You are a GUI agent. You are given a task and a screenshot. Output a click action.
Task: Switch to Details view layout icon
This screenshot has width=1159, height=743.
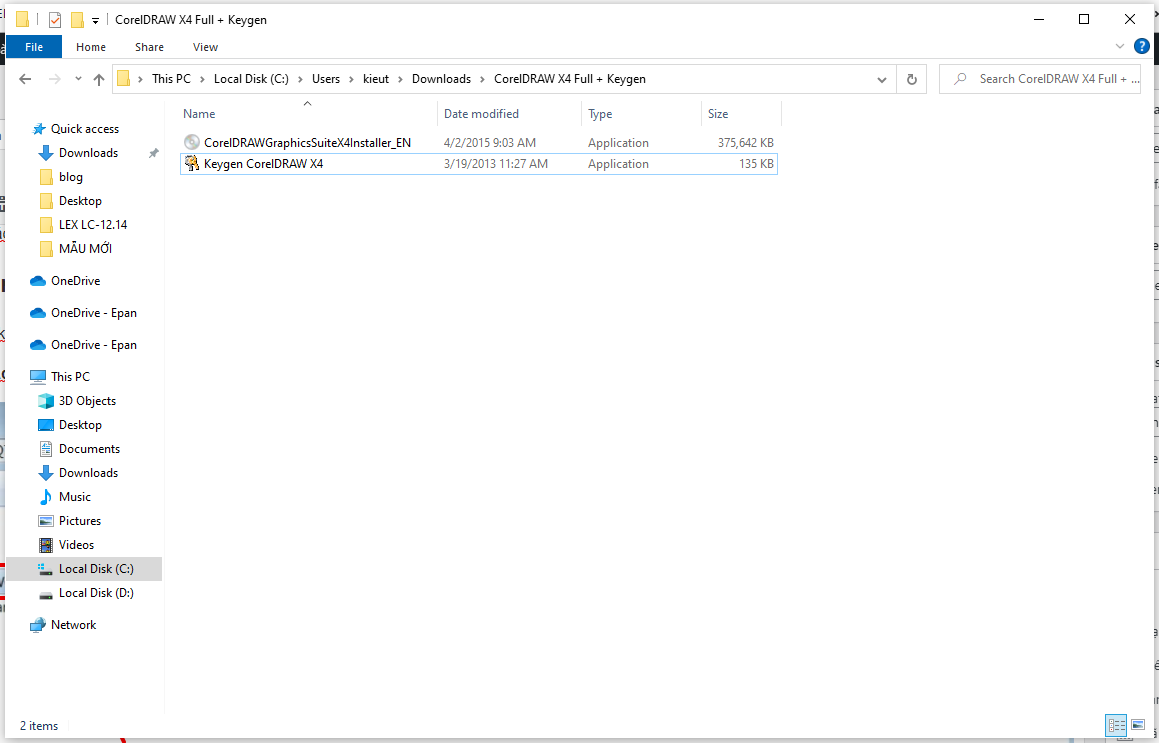[x=1115, y=725]
